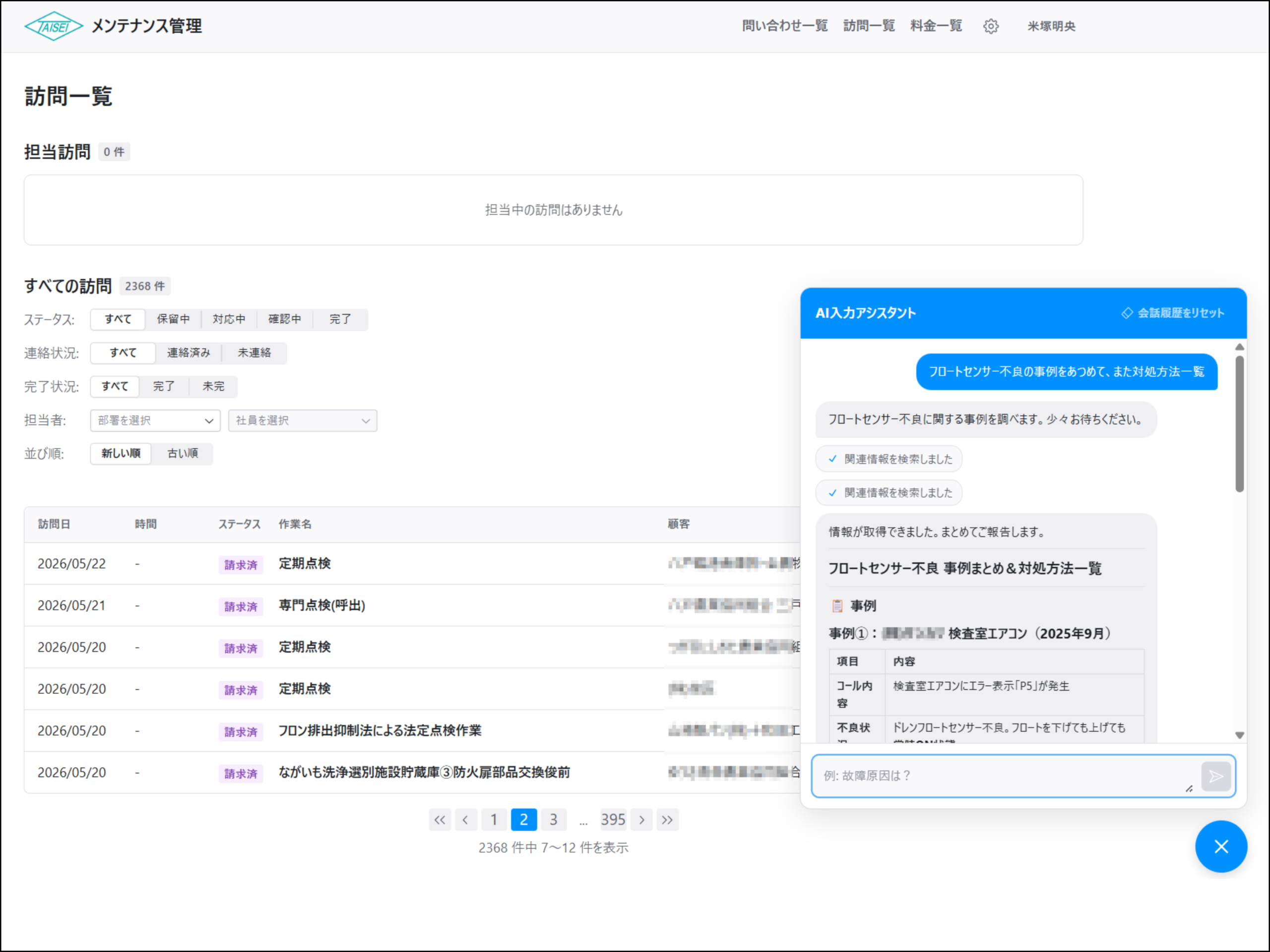Open the ながいも洗浄選別施設貯蔵庫③防火扉部品交換竣前 visit
Image resolution: width=1270 pixels, height=952 pixels.
412,773
